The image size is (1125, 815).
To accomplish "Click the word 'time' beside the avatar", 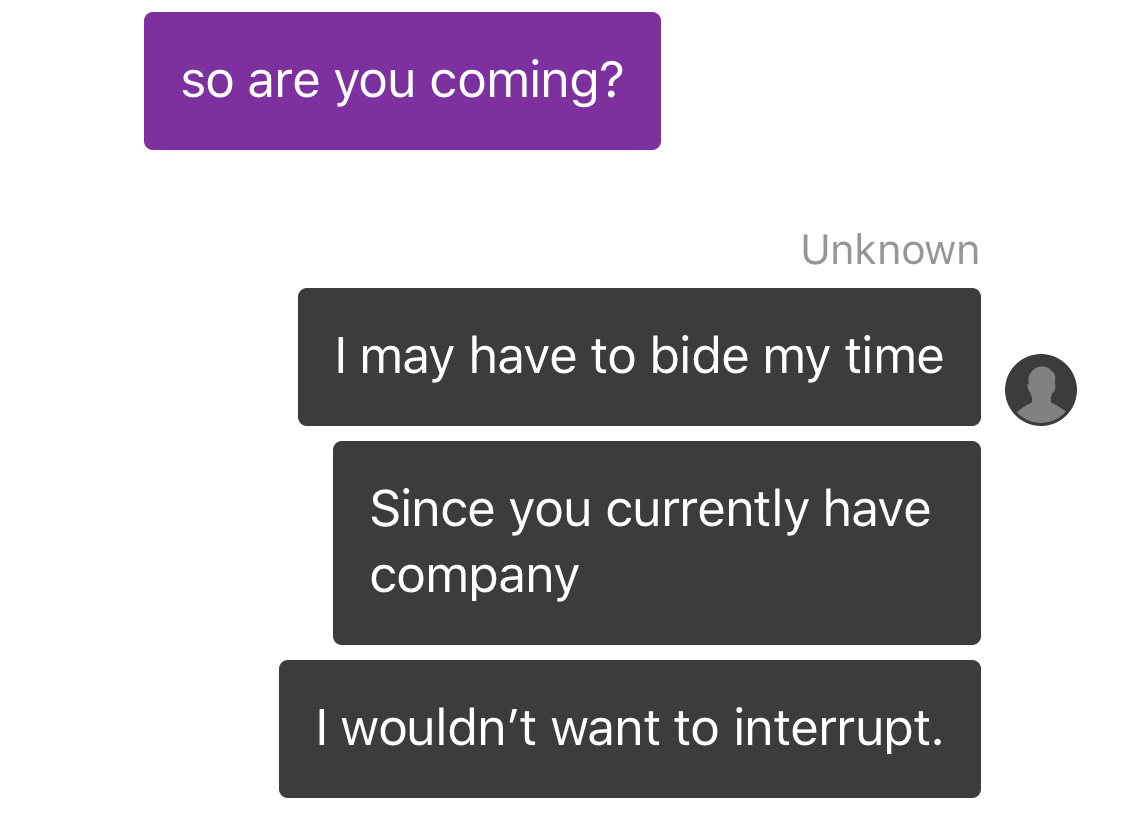I will pyautogui.click(x=894, y=356).
